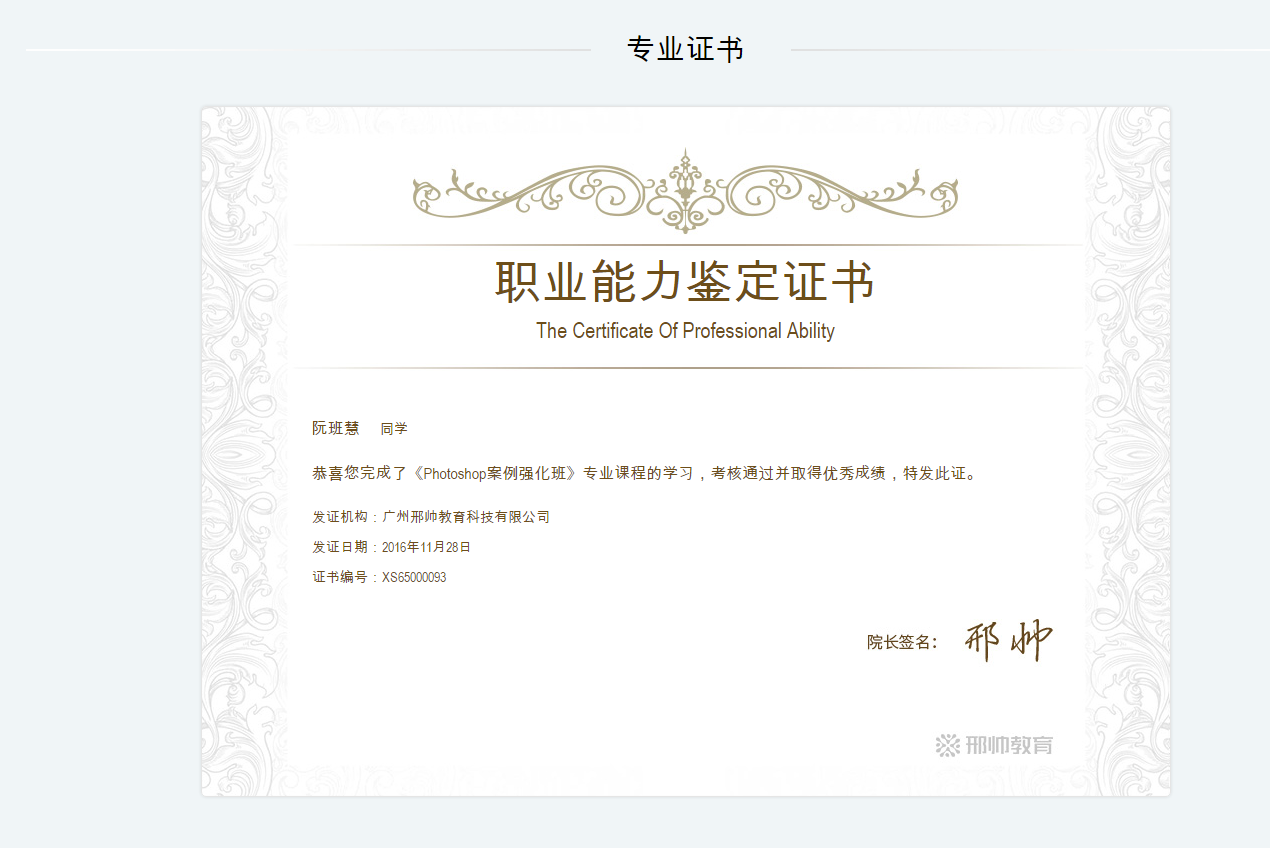The height and width of the screenshot is (848, 1270).
Task: Click the 发证日期 field label
Action: (x=340, y=547)
